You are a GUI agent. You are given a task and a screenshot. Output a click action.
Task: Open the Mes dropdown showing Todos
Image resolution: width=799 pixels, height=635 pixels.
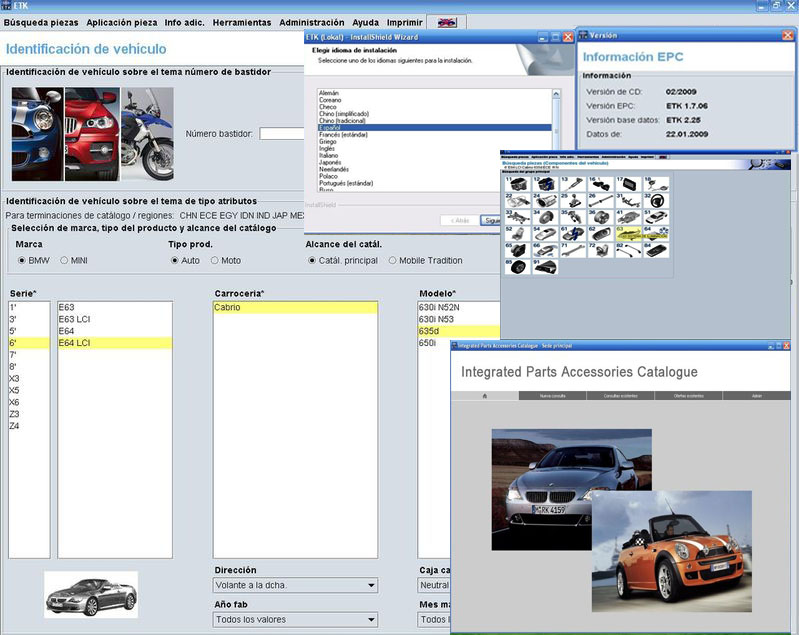coord(434,620)
